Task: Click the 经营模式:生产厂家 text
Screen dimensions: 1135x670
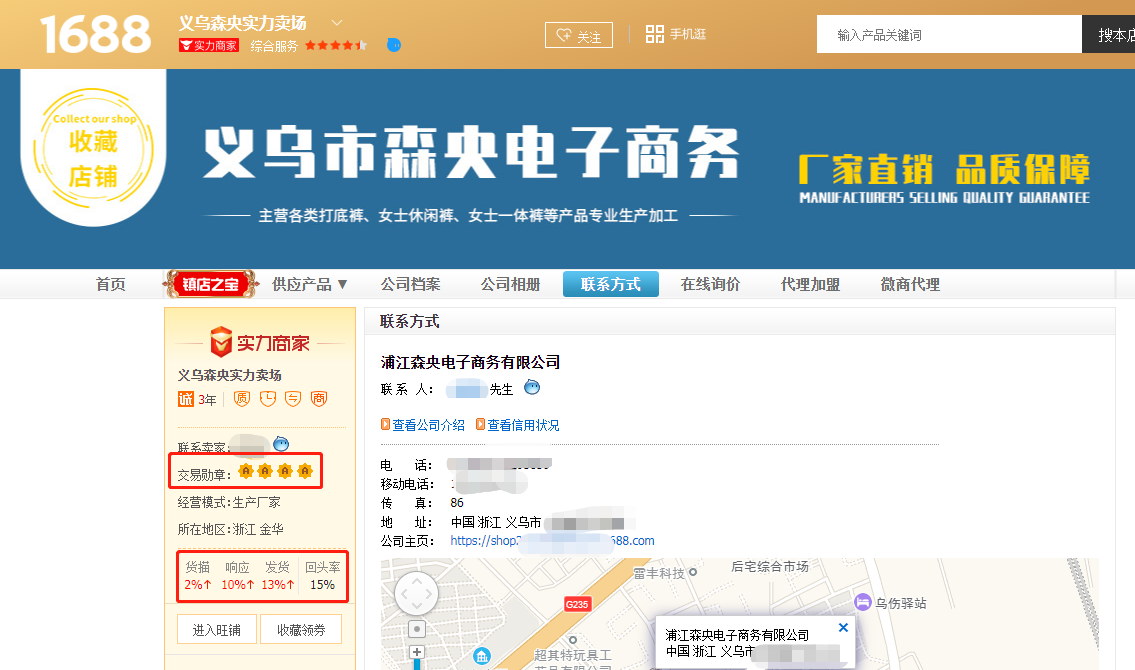Action: [x=229, y=502]
